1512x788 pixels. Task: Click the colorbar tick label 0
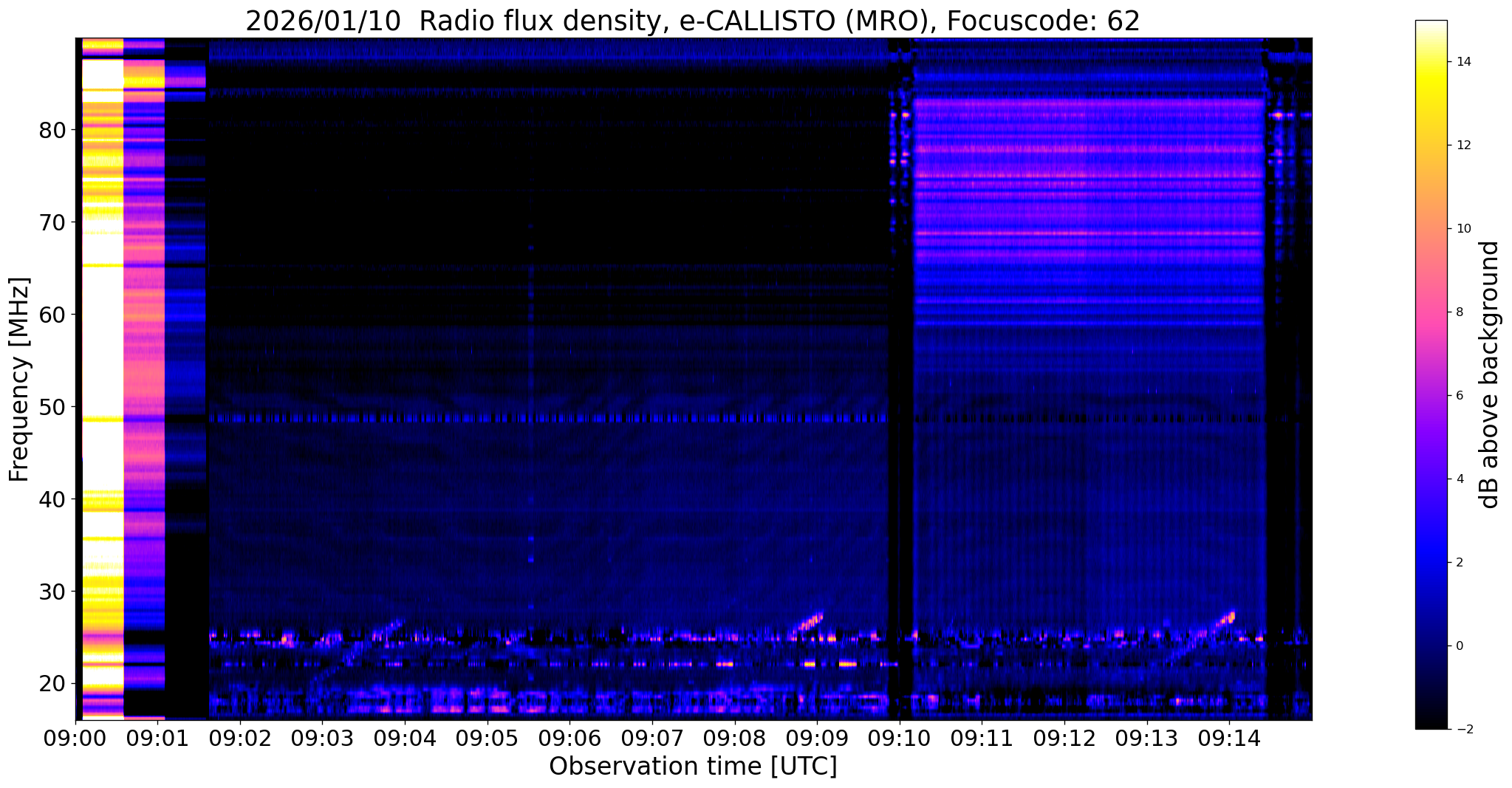(x=1460, y=646)
